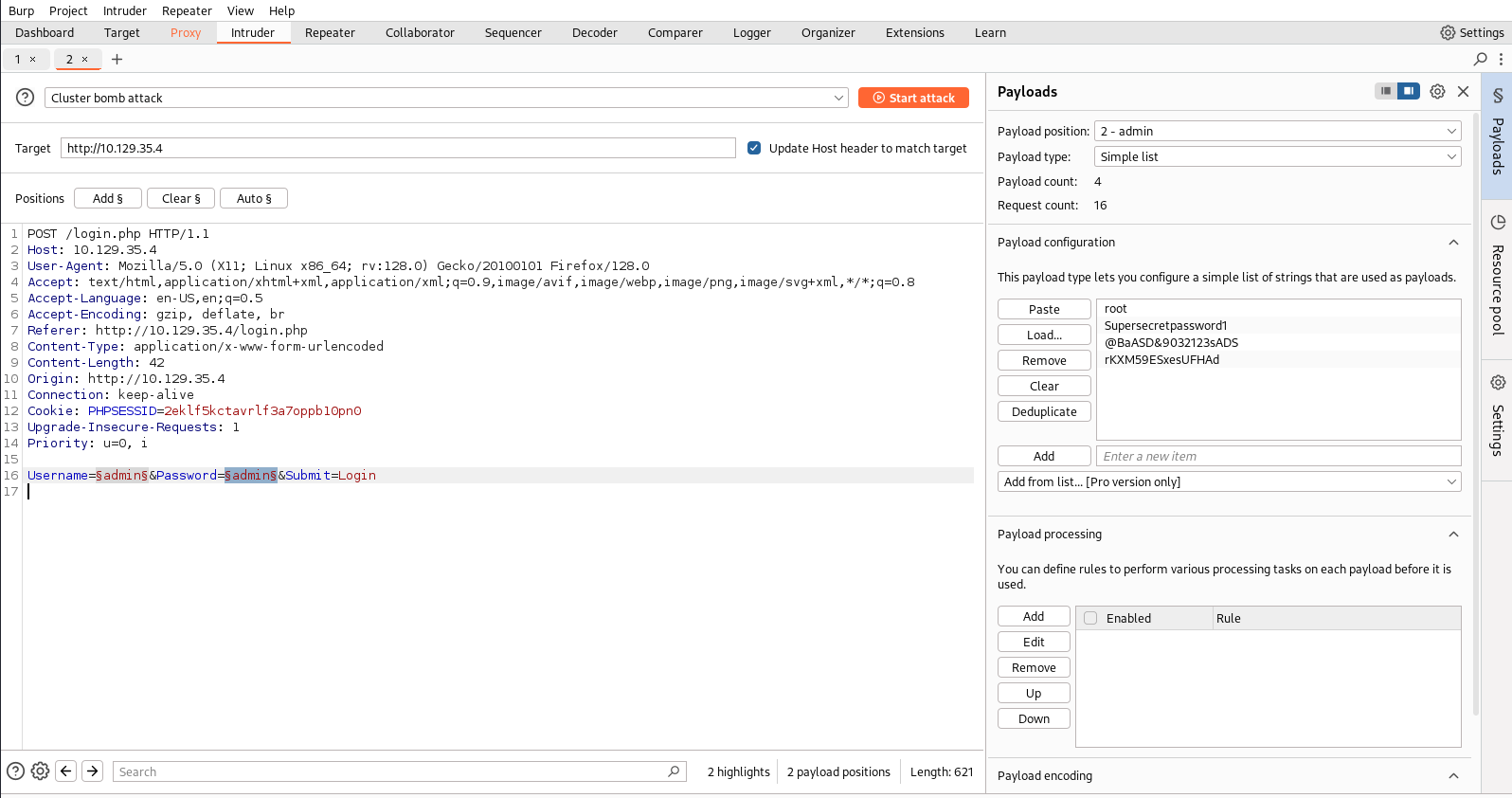This screenshot has width=1512, height=798.
Task: Click the Deduplicate button
Action: [x=1044, y=411]
